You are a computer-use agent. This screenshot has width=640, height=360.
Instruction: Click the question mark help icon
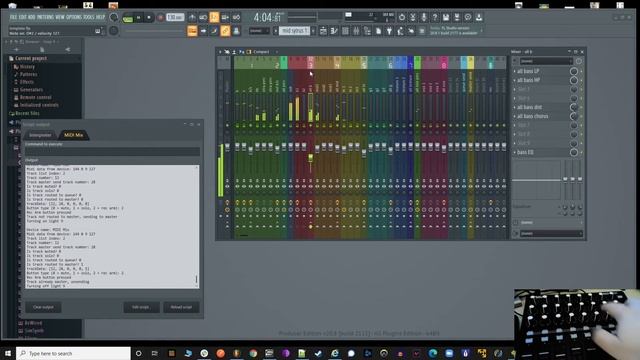pyautogui.click(x=435, y=17)
